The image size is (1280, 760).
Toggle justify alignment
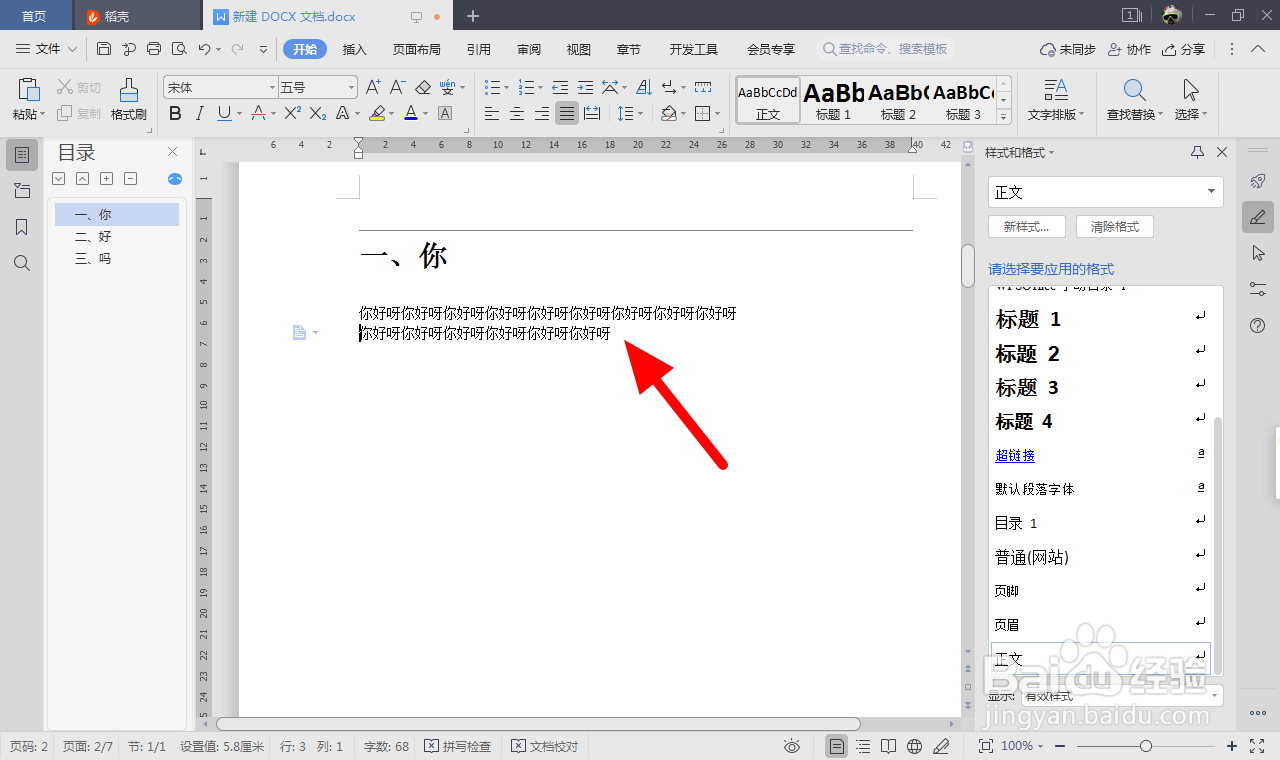567,113
